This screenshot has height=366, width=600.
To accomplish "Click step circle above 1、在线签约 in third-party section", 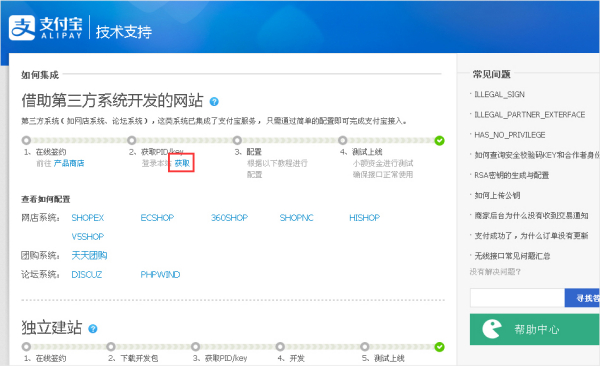I will pos(26,140).
